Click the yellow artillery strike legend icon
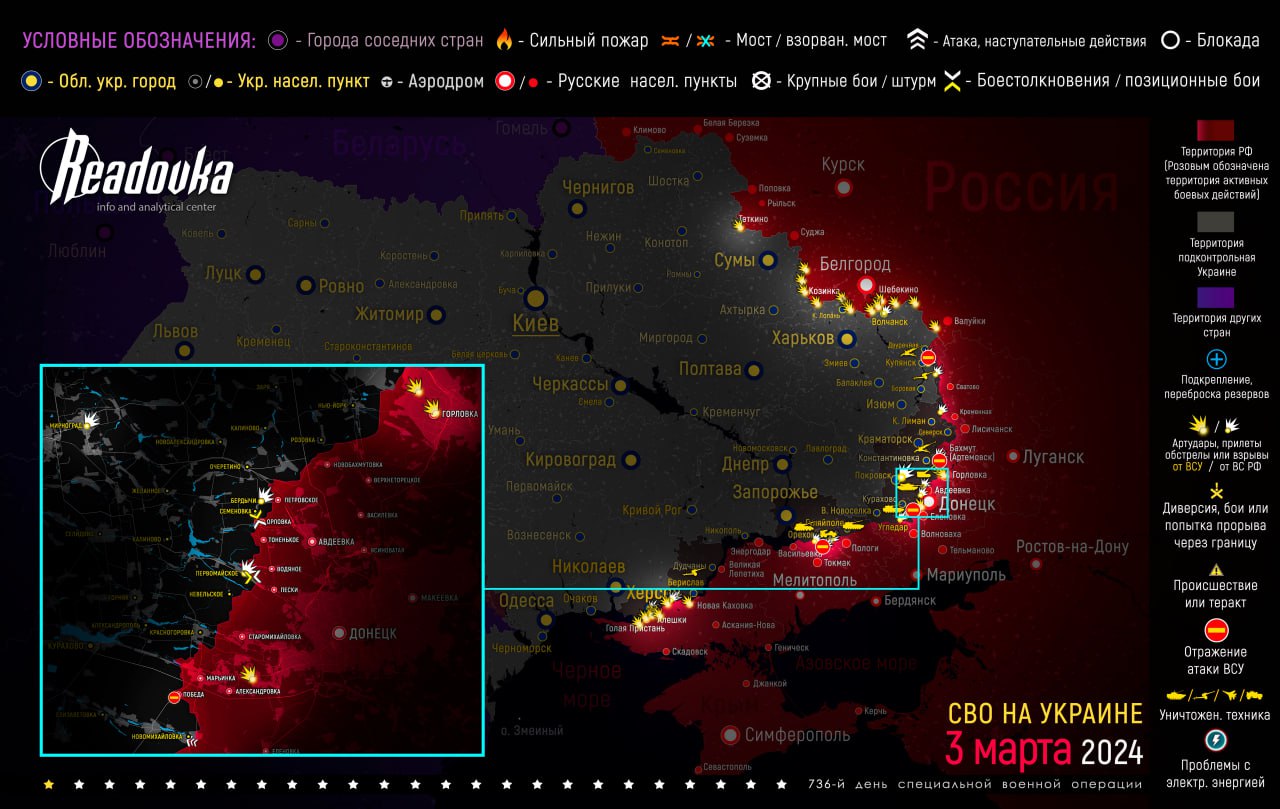The height and width of the screenshot is (809, 1280). (1198, 424)
